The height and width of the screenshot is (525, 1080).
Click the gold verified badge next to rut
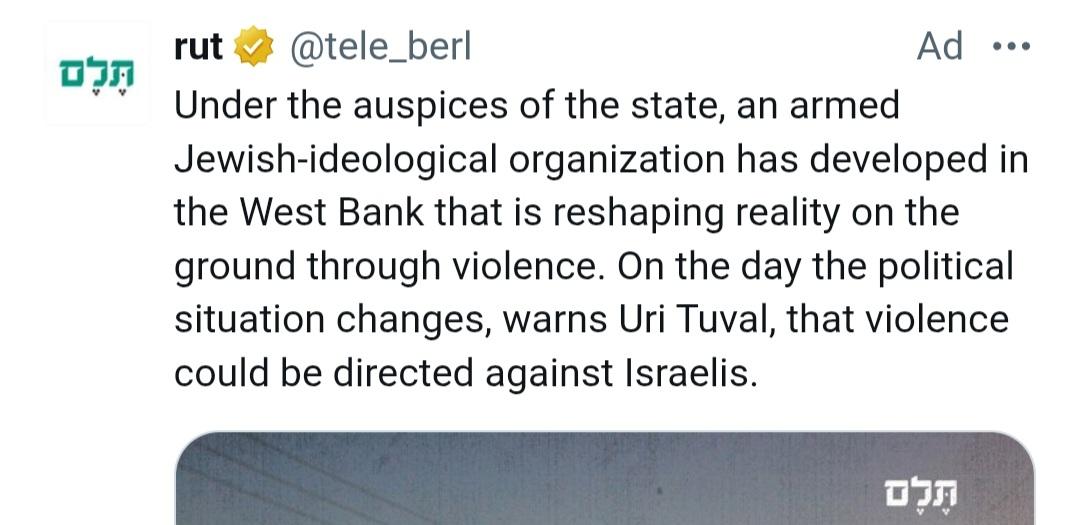253,46
